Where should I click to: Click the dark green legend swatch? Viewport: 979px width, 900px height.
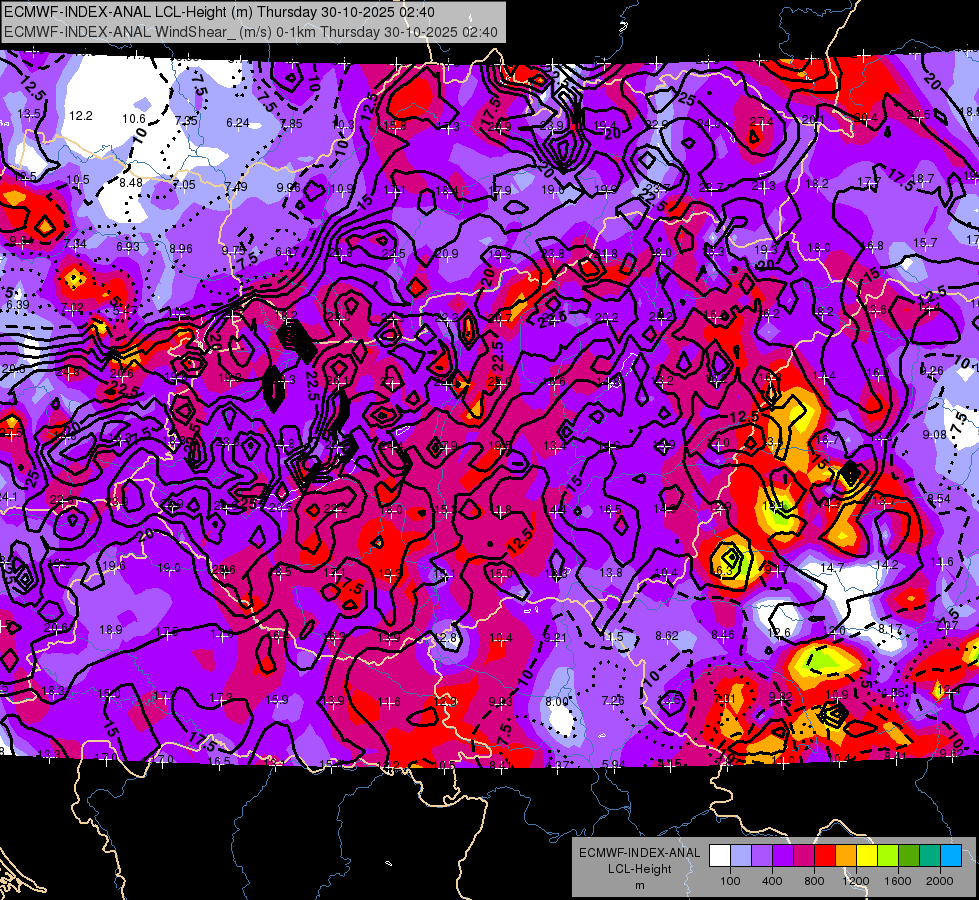[909, 856]
